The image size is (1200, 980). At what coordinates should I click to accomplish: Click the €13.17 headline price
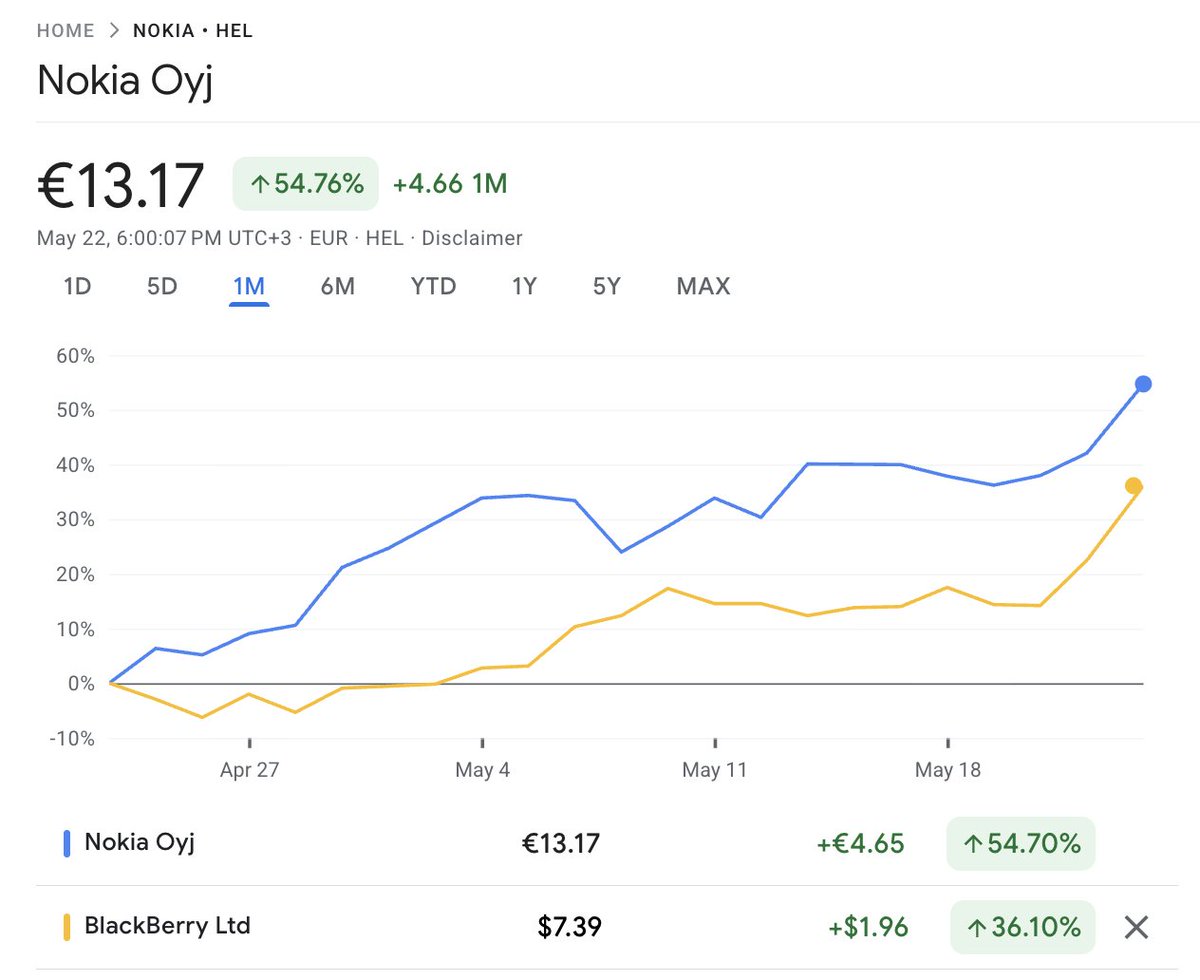121,186
